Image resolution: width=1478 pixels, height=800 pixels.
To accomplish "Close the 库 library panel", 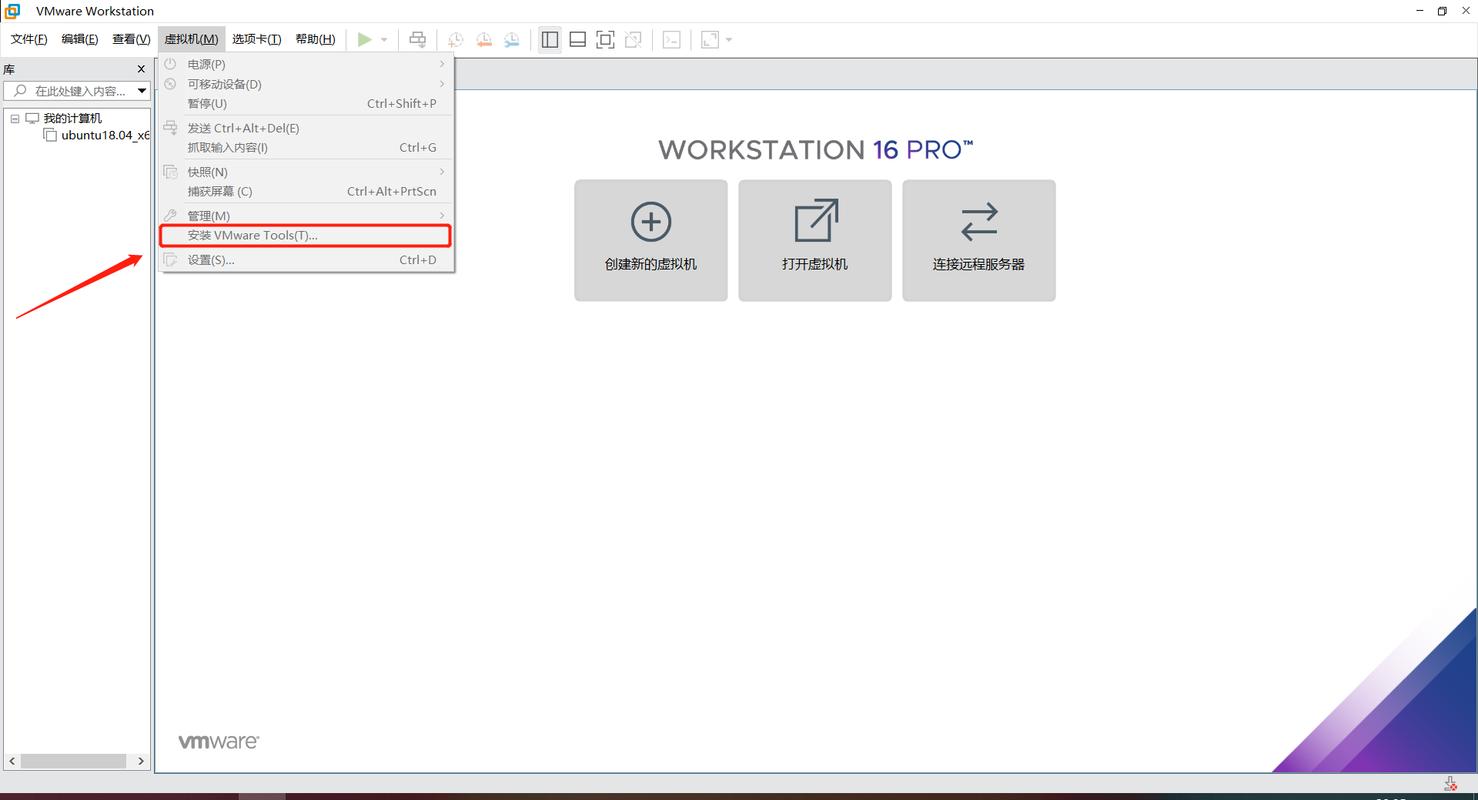I will pyautogui.click(x=141, y=69).
